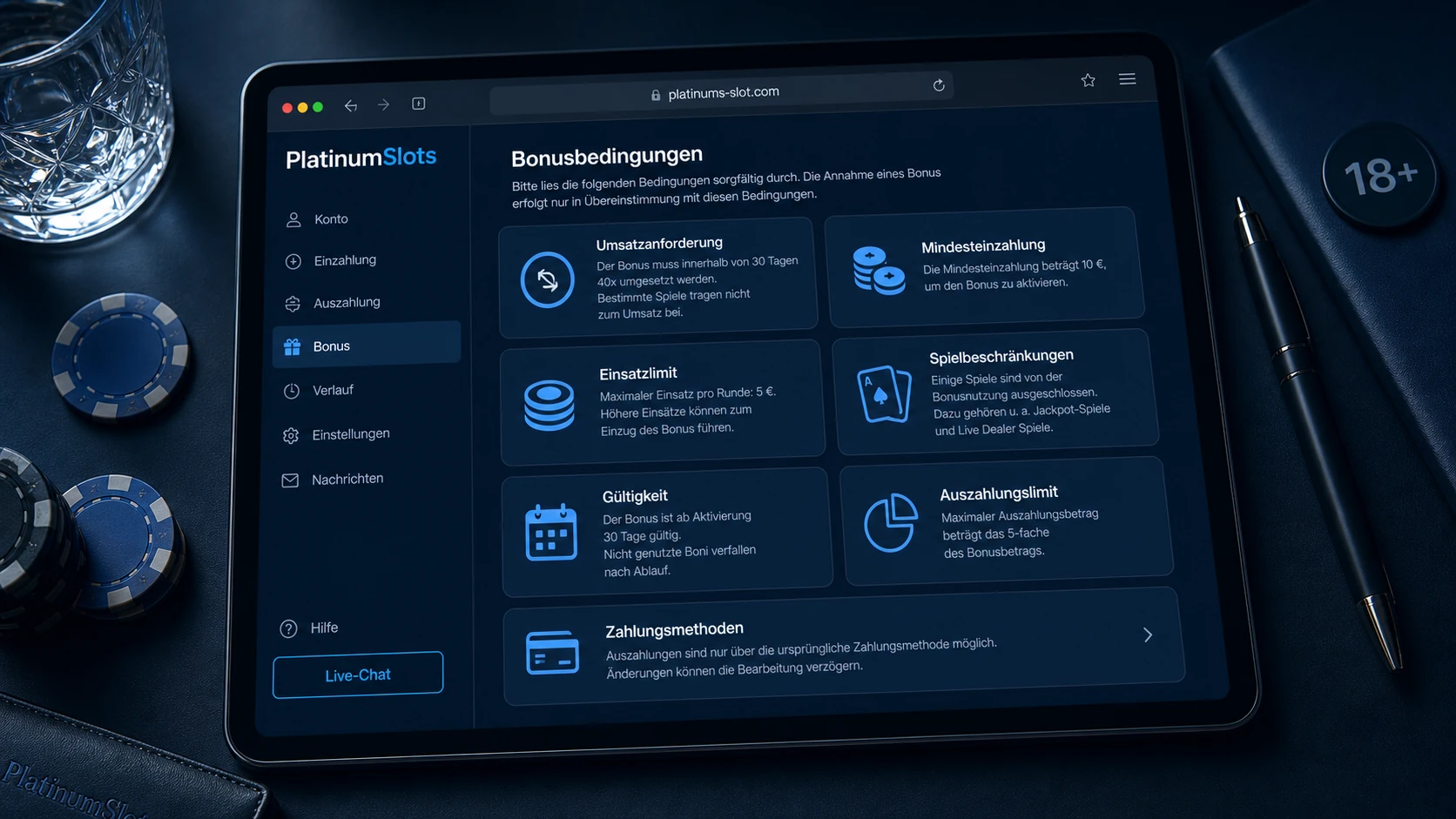
Task: Click text "30 Tage gültig."
Action: pyautogui.click(x=642, y=536)
